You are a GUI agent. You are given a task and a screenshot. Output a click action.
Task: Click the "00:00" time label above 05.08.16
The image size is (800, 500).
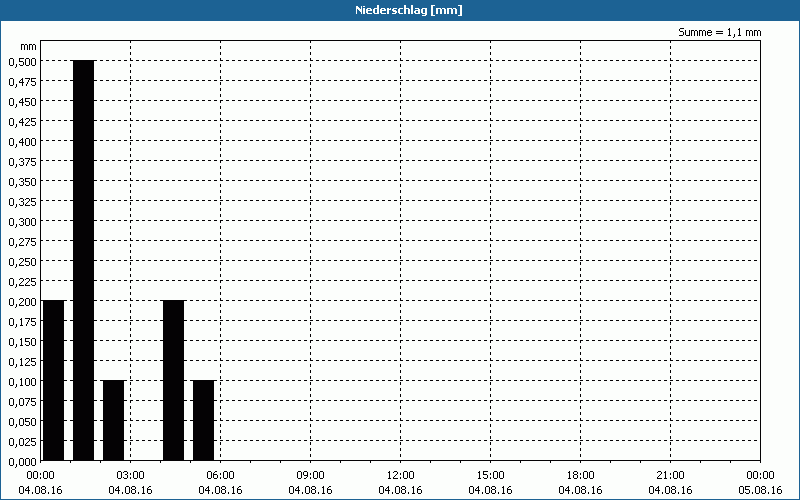pyautogui.click(x=760, y=476)
